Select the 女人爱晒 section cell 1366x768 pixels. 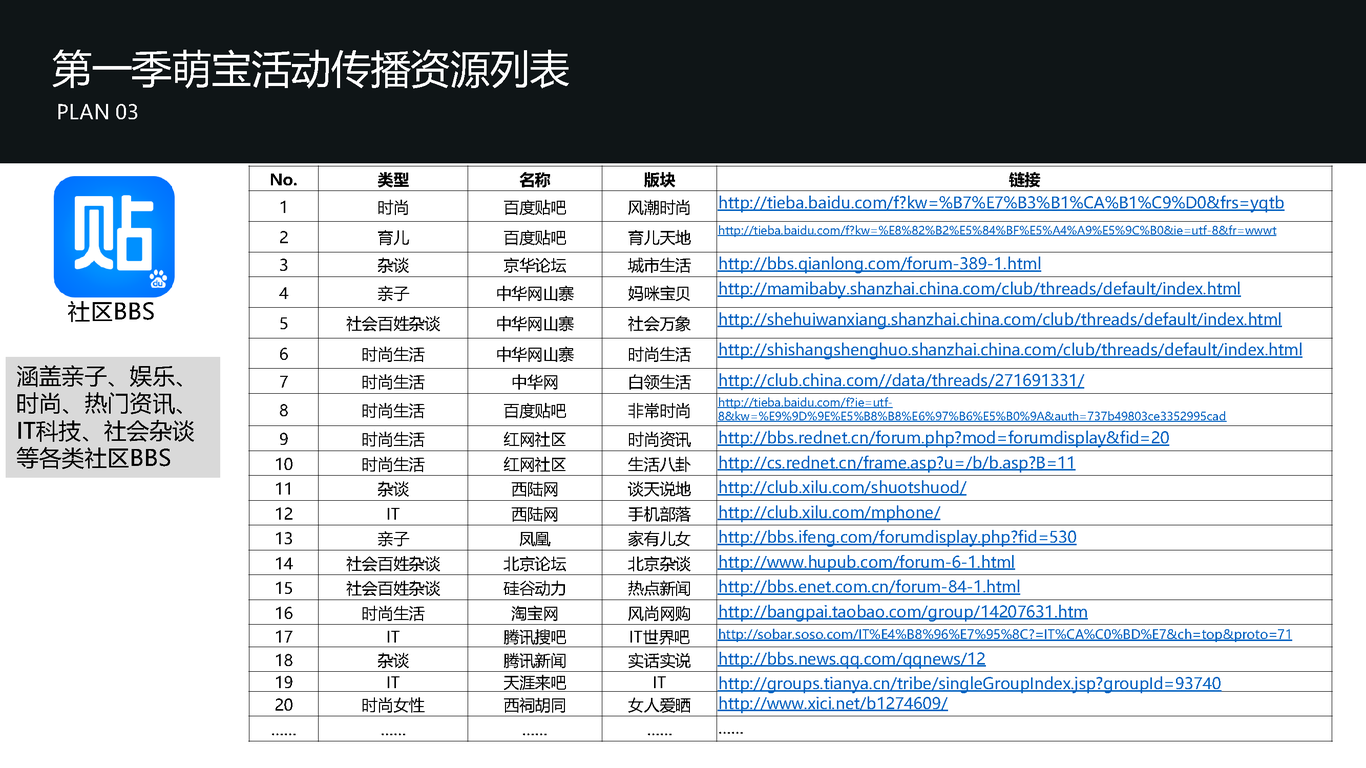coord(659,705)
